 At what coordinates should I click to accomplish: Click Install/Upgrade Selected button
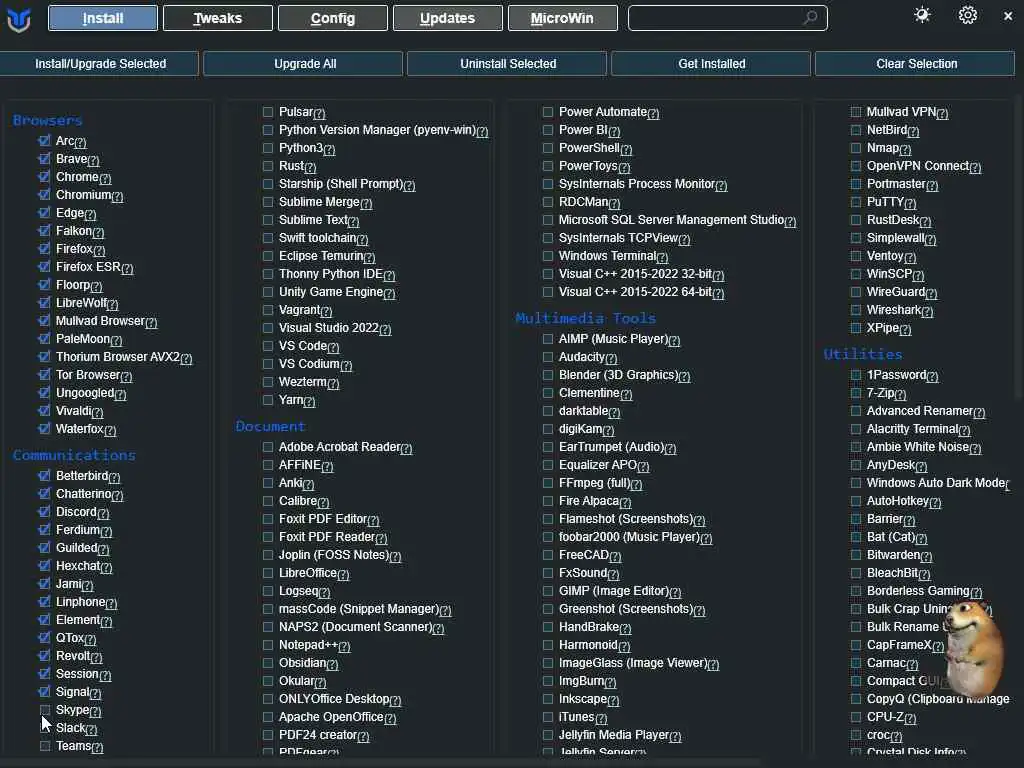click(x=99, y=63)
